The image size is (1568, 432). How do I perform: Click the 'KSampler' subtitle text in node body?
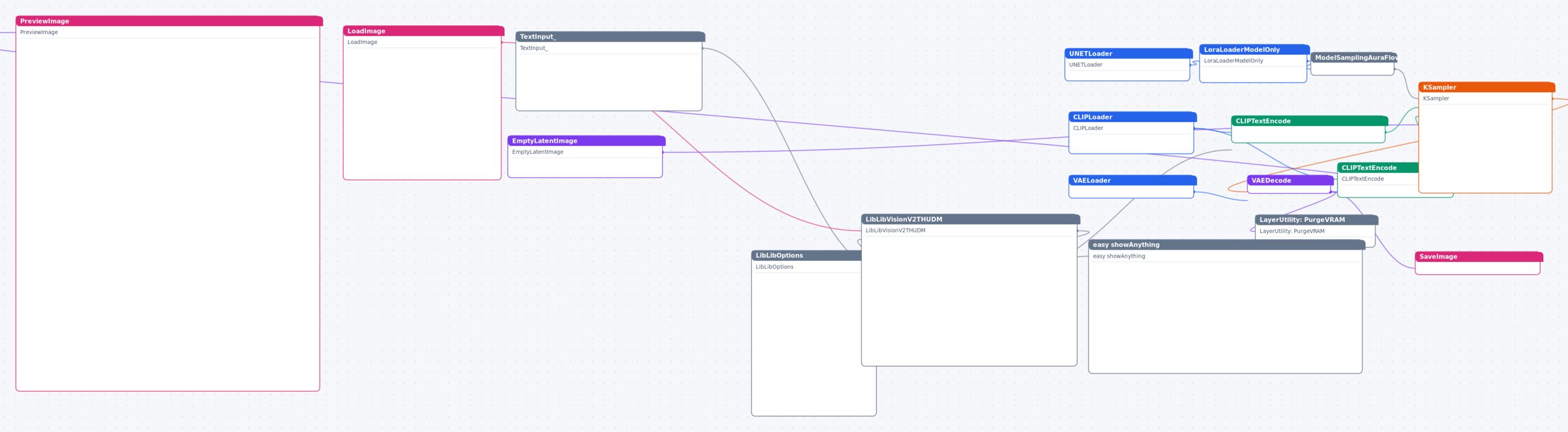[x=1436, y=99]
